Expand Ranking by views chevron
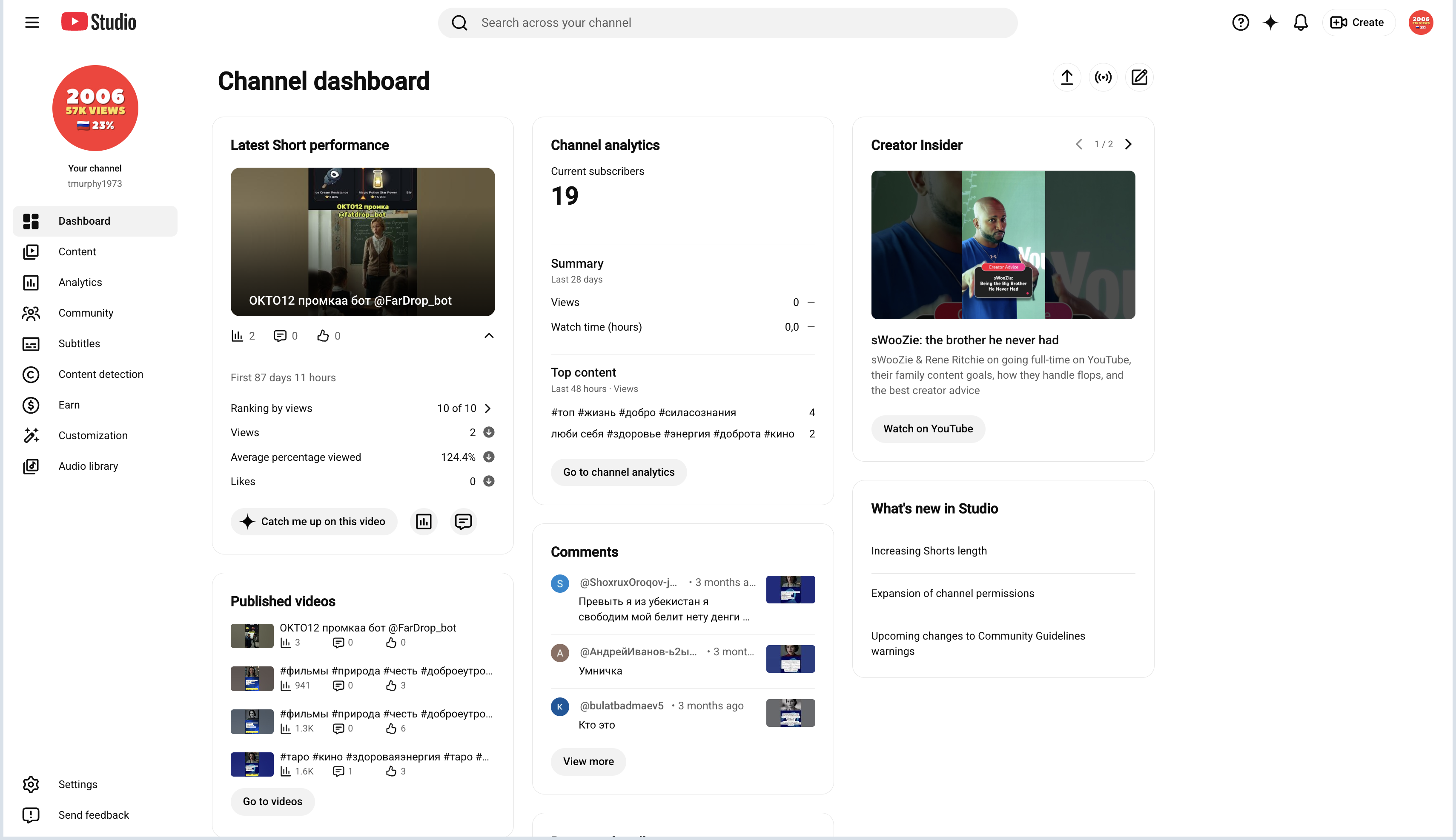1456x840 pixels. [487, 409]
